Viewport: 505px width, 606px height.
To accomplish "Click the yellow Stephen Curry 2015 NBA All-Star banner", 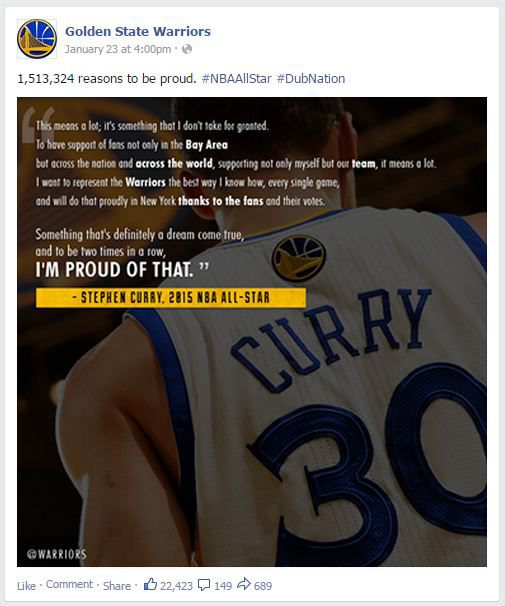I will coord(171,298).
